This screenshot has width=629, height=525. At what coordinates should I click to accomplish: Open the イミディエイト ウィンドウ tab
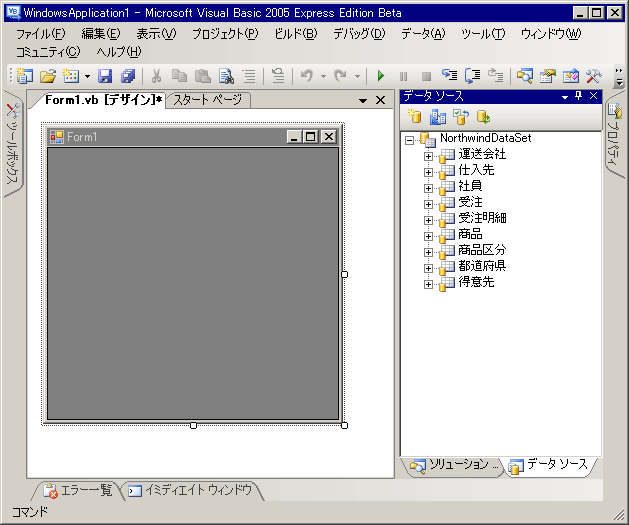(x=193, y=491)
